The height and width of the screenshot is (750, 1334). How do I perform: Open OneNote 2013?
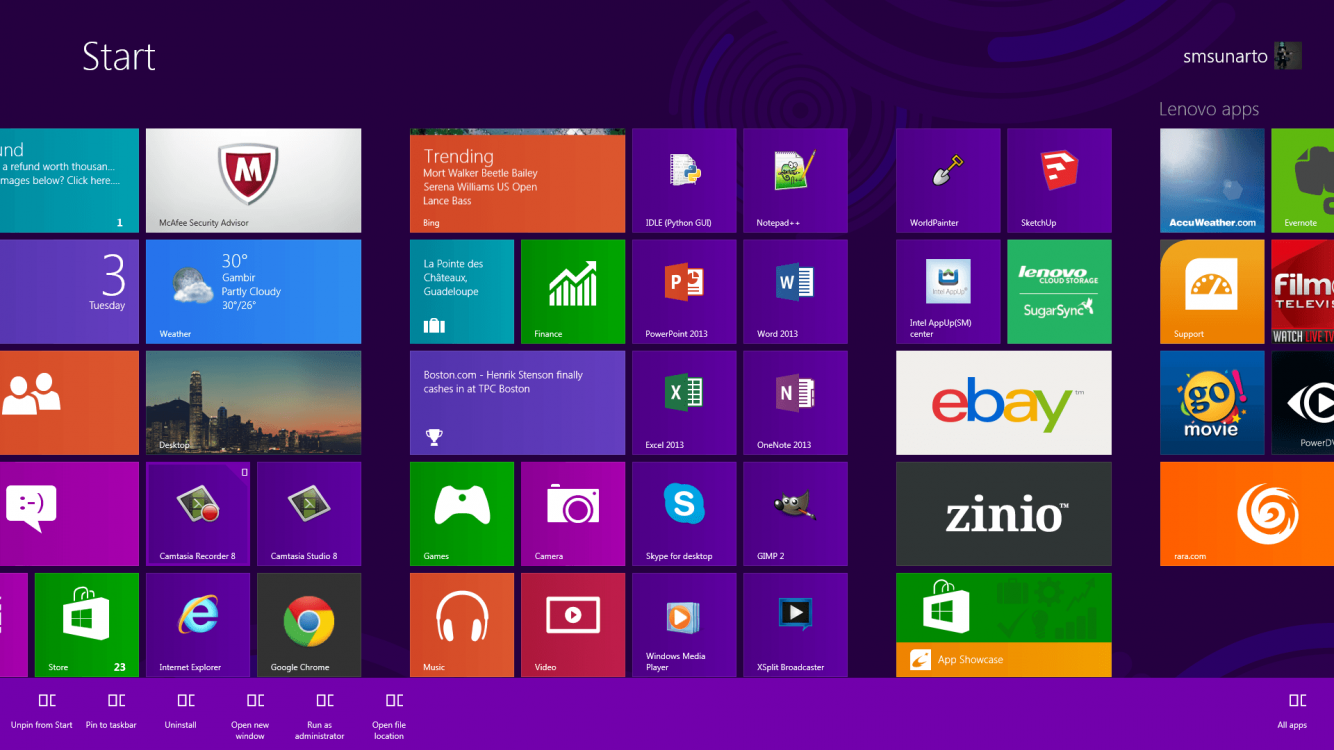(795, 403)
